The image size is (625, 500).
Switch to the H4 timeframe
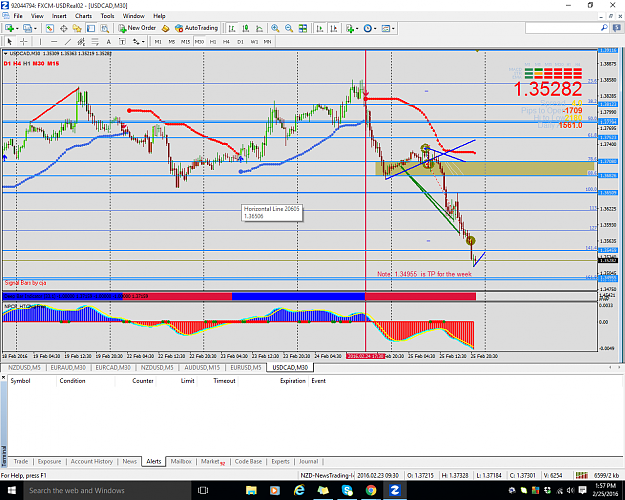tap(226, 41)
